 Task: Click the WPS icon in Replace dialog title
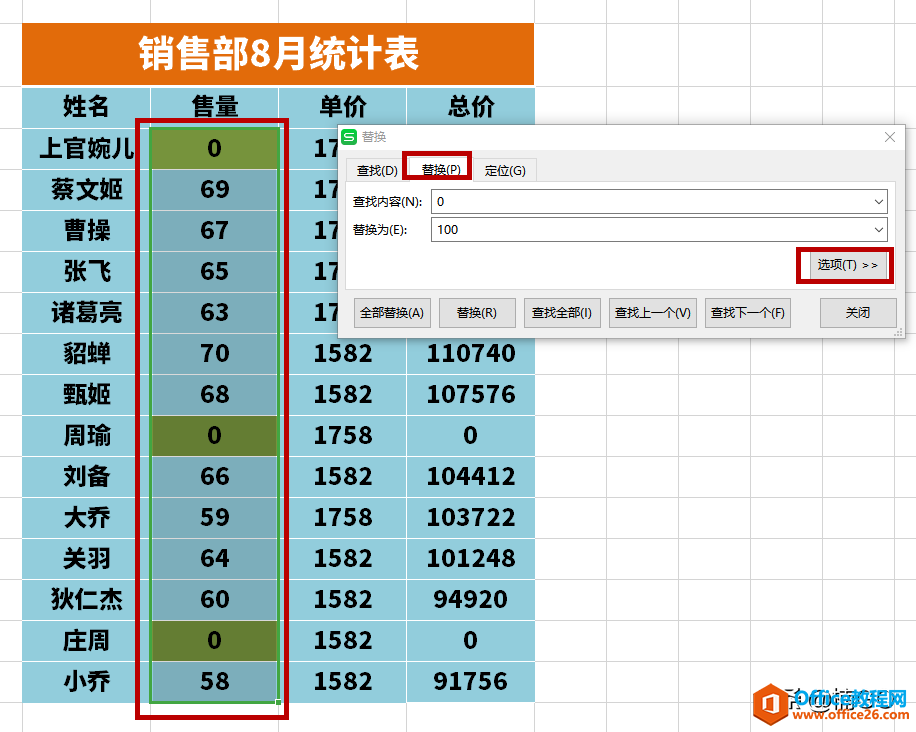[349, 137]
